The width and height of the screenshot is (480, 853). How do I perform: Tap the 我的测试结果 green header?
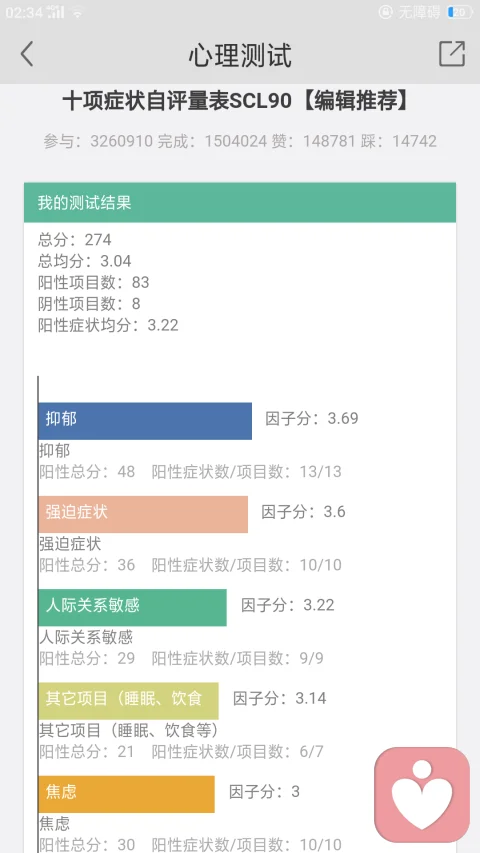click(x=240, y=202)
